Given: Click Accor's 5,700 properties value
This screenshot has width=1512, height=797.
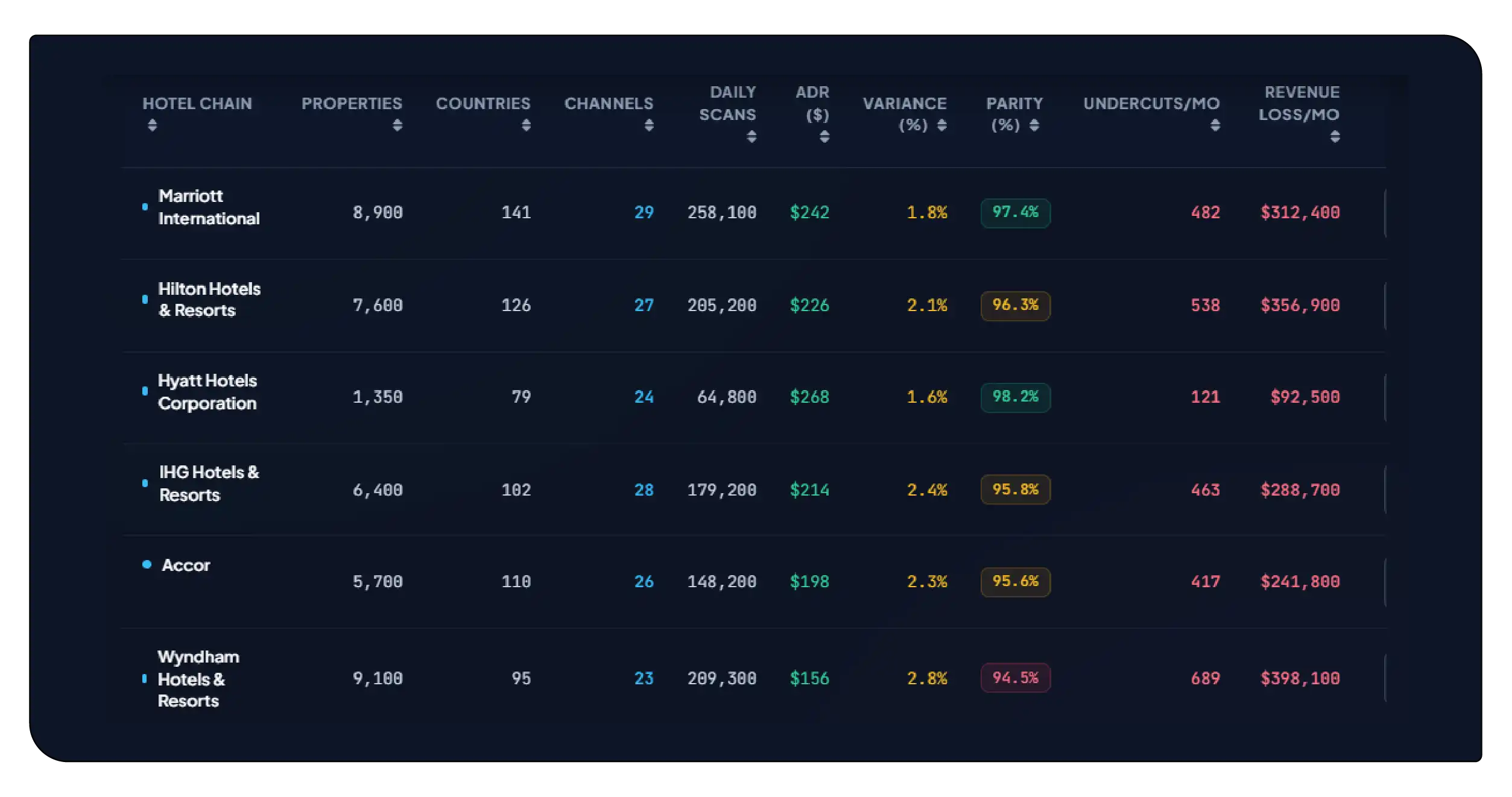Looking at the screenshot, I should [x=378, y=582].
